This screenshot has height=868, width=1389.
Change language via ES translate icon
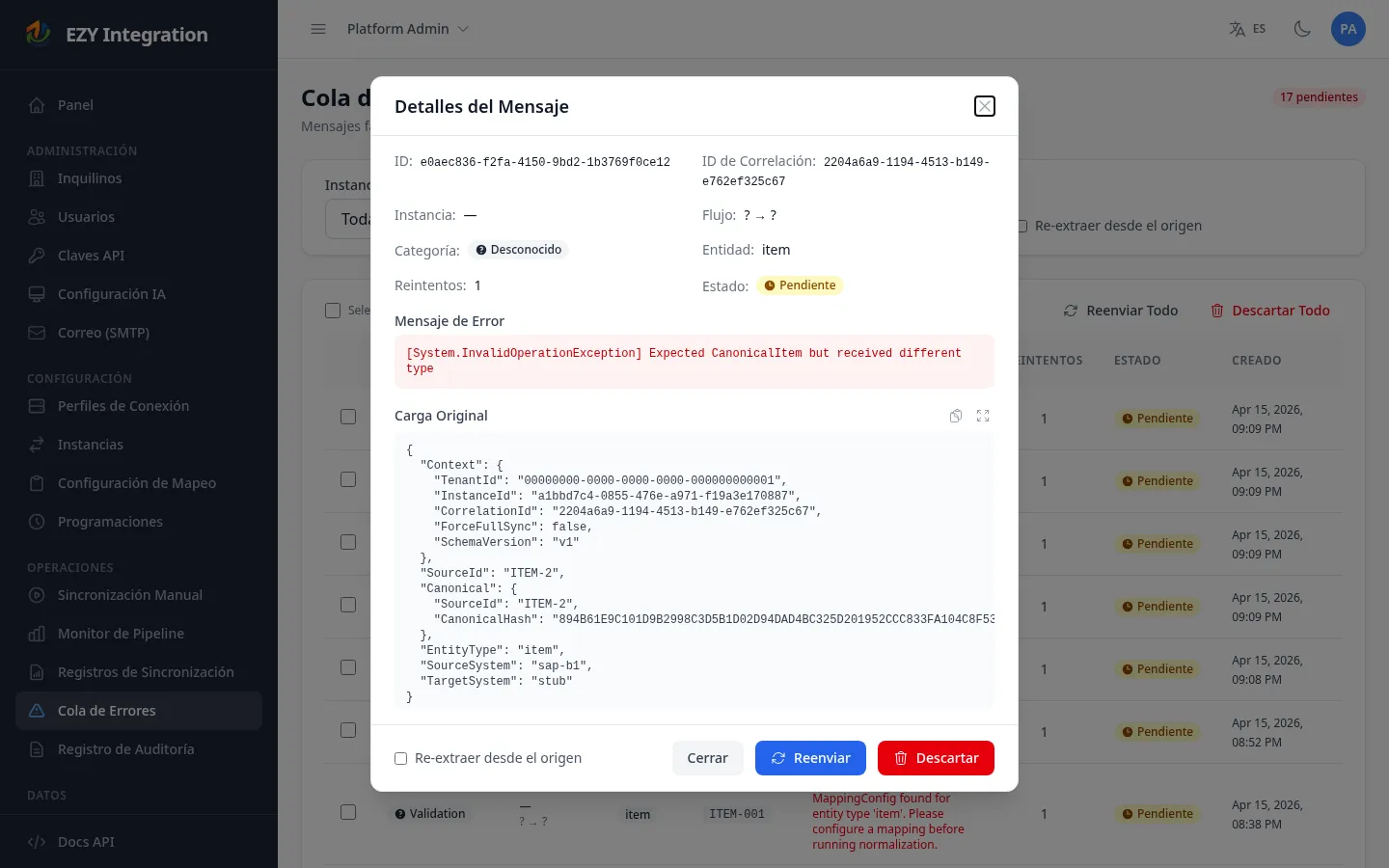click(x=1247, y=29)
